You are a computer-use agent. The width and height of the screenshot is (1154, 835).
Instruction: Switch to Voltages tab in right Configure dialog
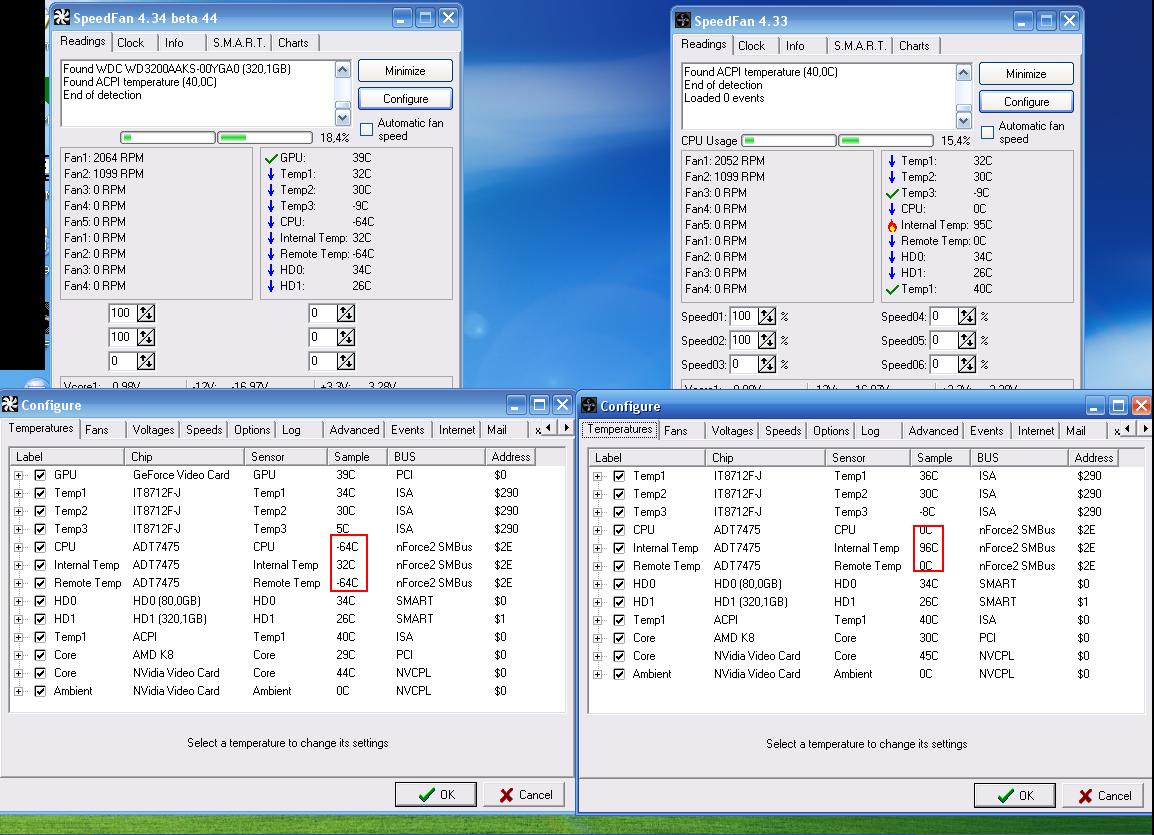coord(732,431)
